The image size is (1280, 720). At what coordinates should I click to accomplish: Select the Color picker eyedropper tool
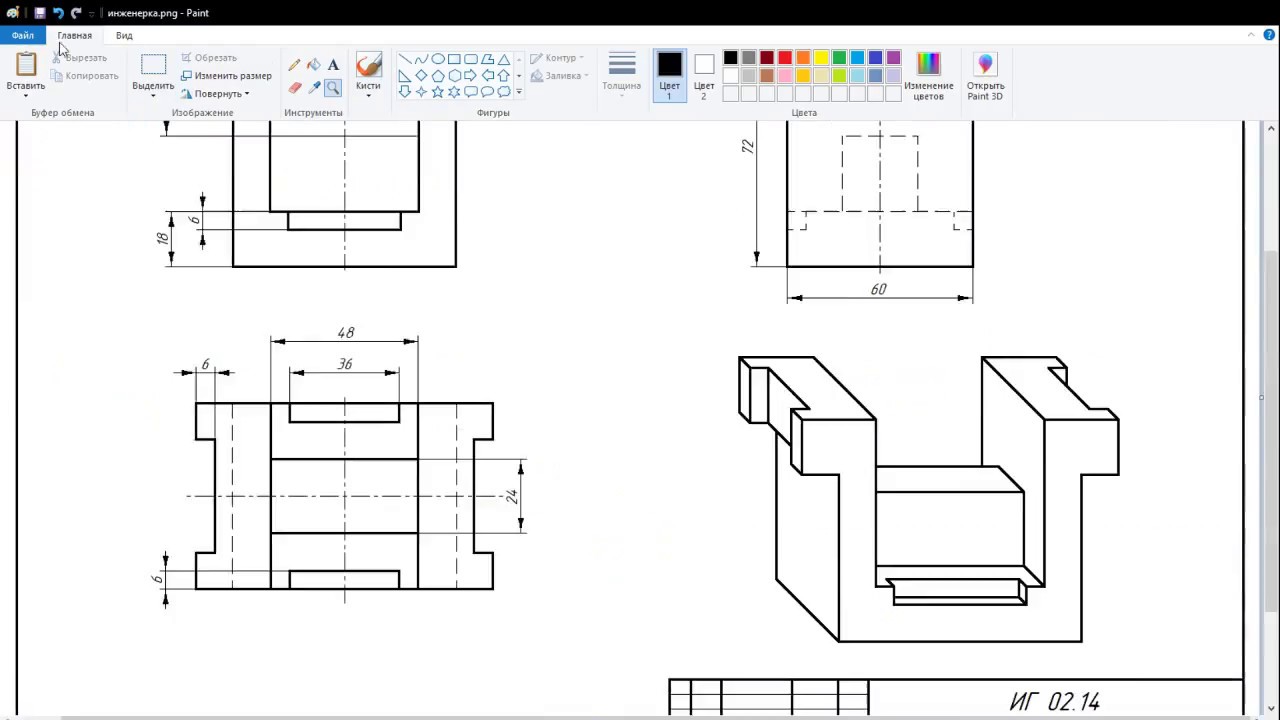click(x=314, y=88)
